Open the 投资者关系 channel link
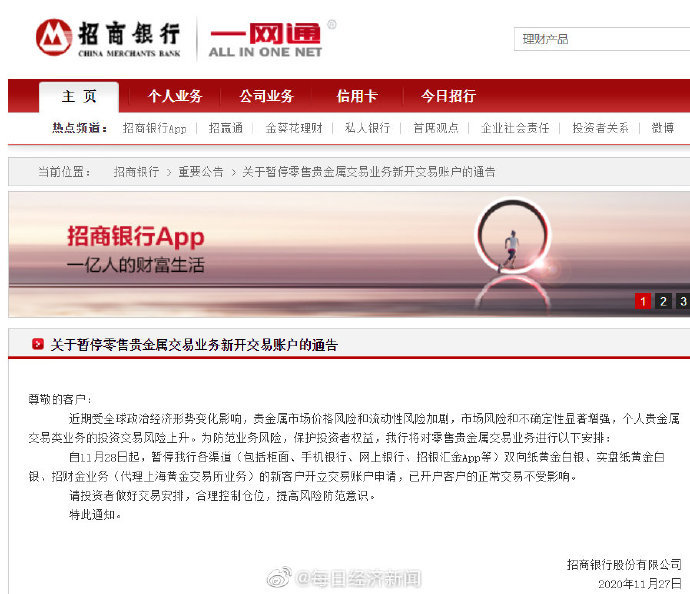Viewport: 690px width, 594px height. pyautogui.click(x=600, y=128)
